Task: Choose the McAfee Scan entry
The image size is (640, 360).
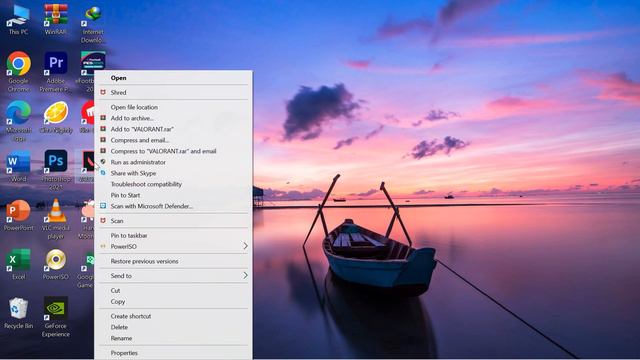Action: (x=173, y=220)
